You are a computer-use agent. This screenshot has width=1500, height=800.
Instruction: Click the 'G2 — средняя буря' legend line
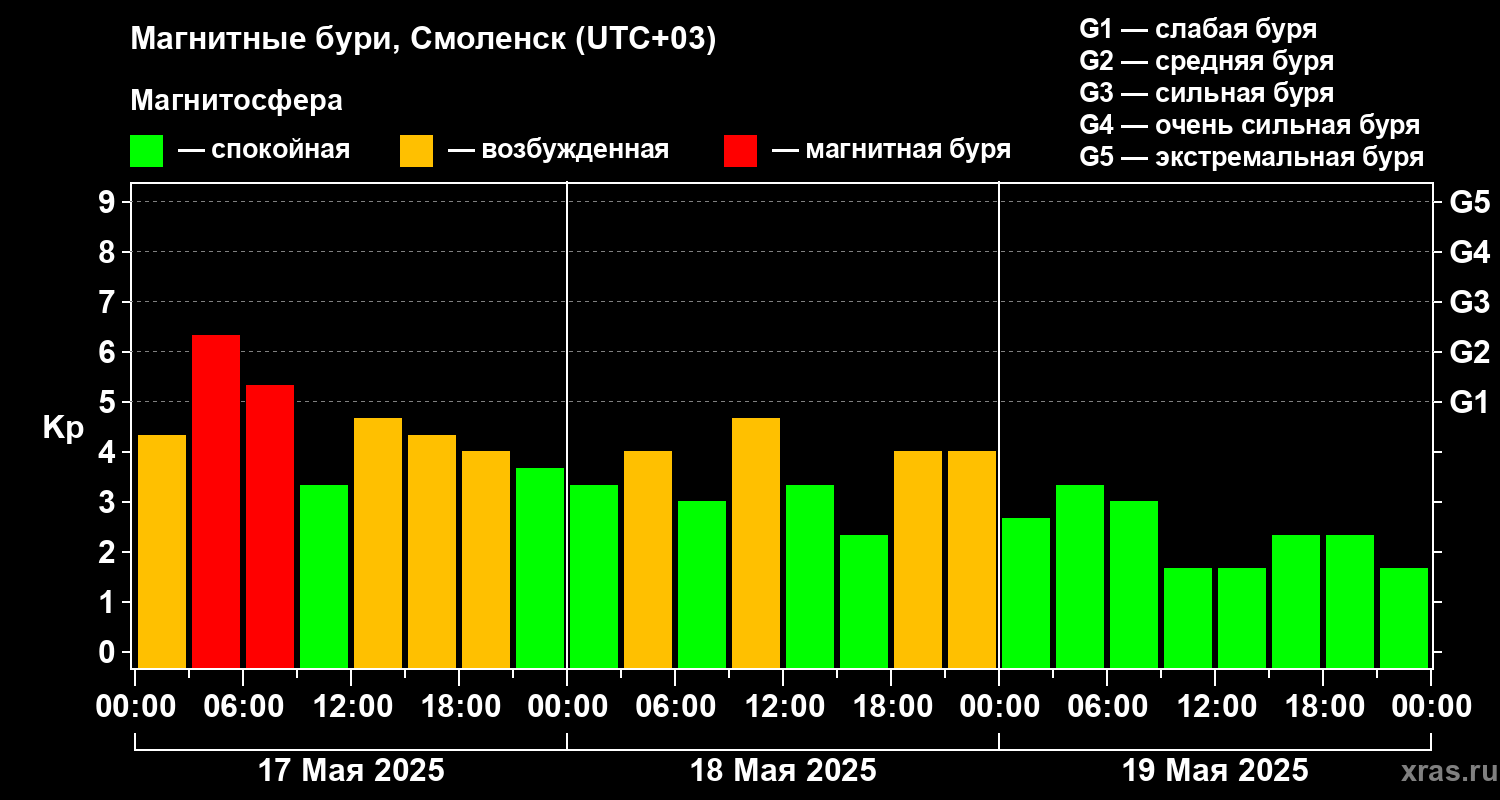click(x=1207, y=61)
